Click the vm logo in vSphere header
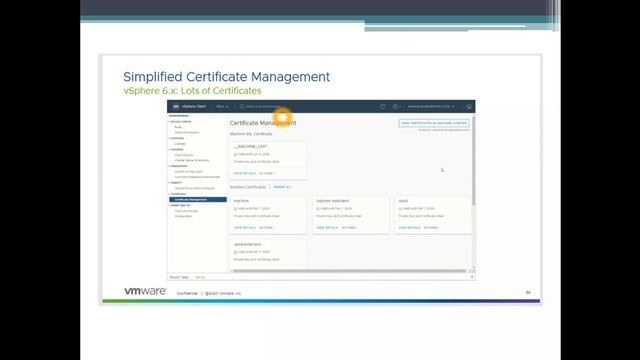 176,107
